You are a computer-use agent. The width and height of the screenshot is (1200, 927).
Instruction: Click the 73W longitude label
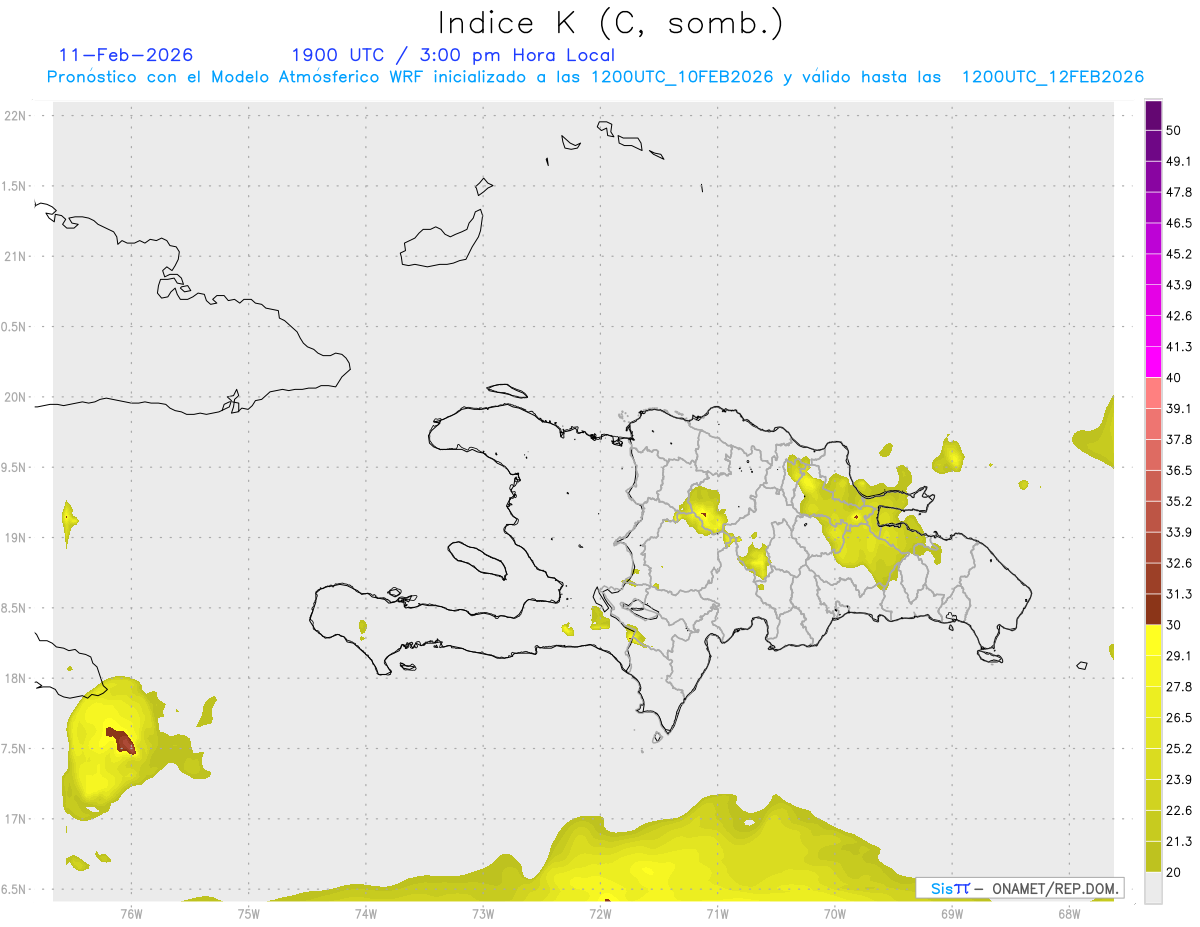pos(483,914)
